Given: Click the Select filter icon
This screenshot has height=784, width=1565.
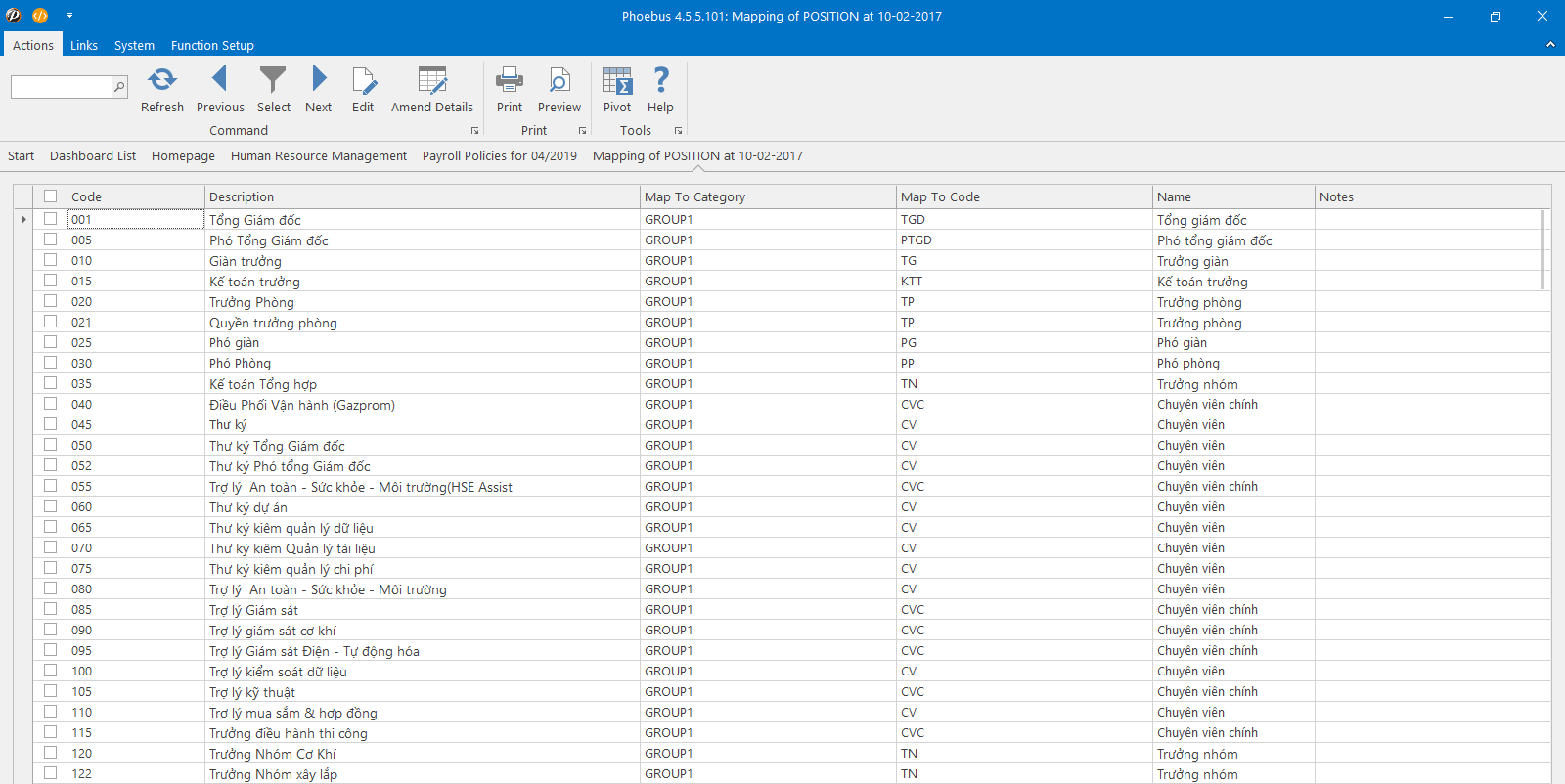Looking at the screenshot, I should [273, 79].
